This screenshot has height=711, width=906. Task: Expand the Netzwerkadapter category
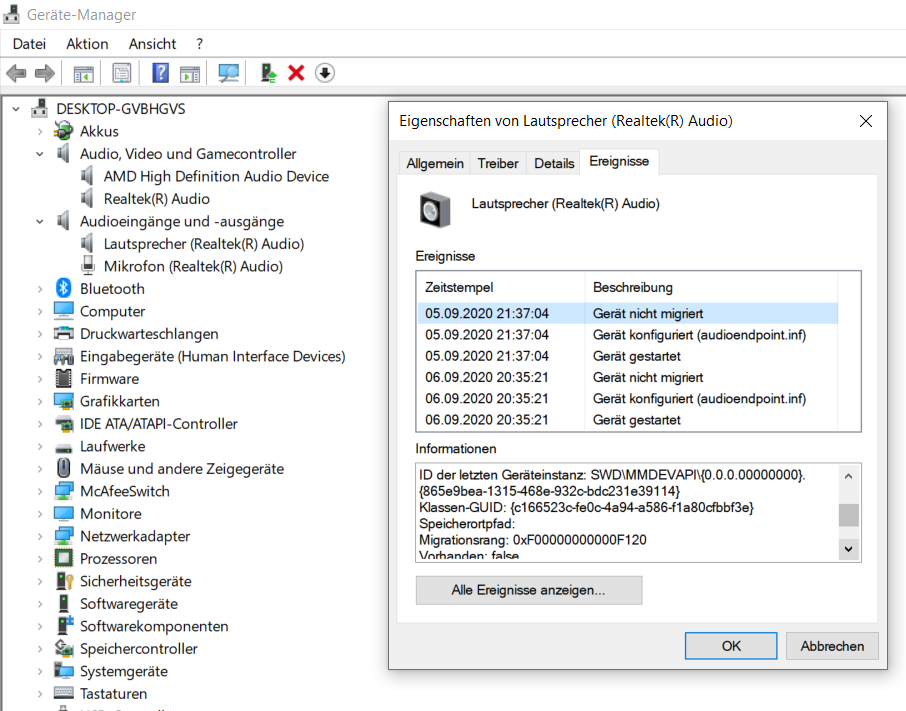pyautogui.click(x=40, y=536)
